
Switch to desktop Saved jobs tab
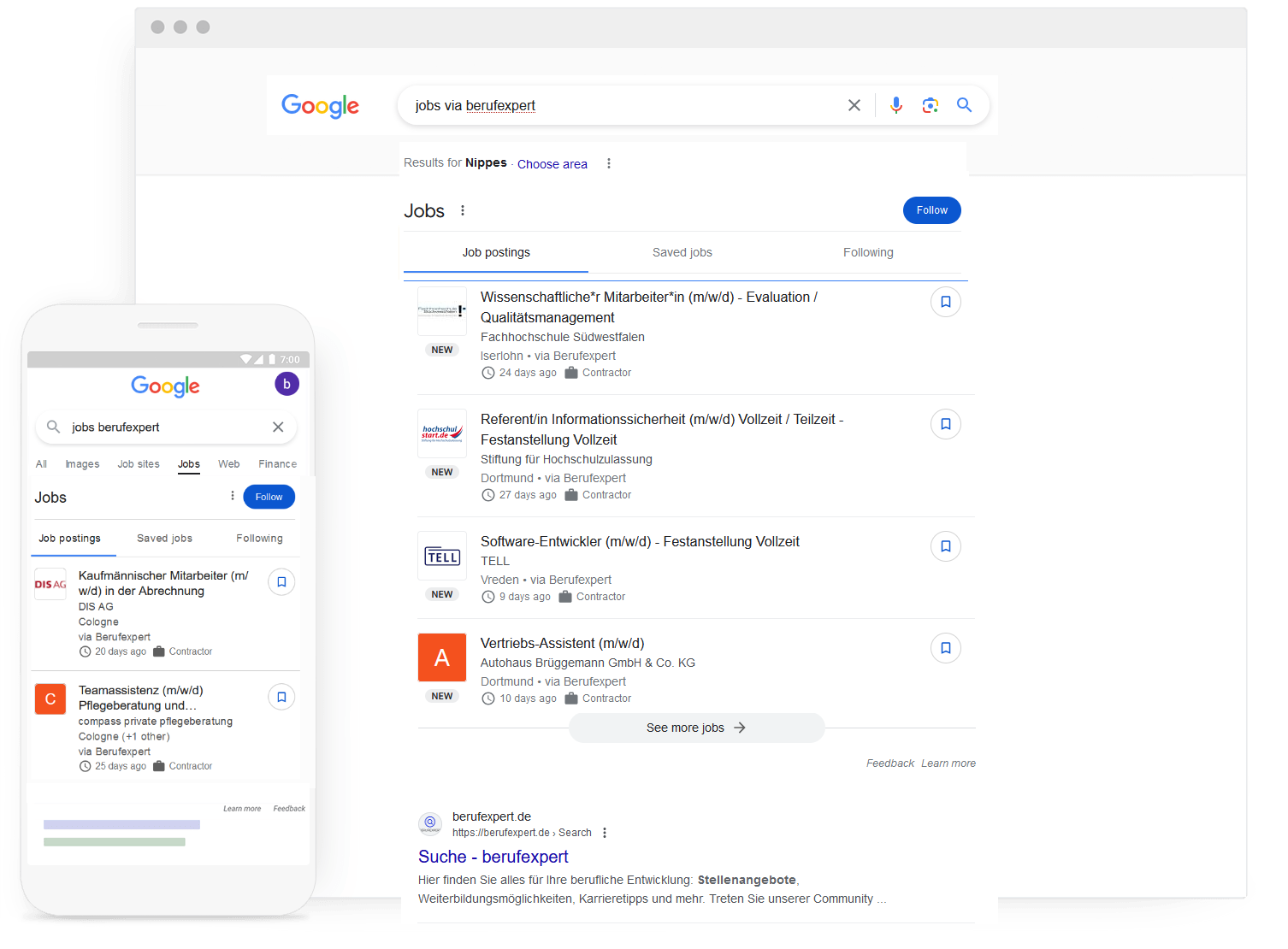[x=682, y=252]
